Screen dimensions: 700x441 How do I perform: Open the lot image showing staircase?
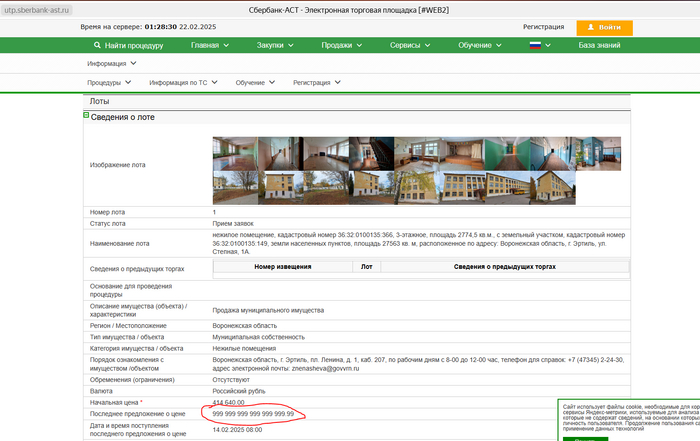tap(371, 154)
